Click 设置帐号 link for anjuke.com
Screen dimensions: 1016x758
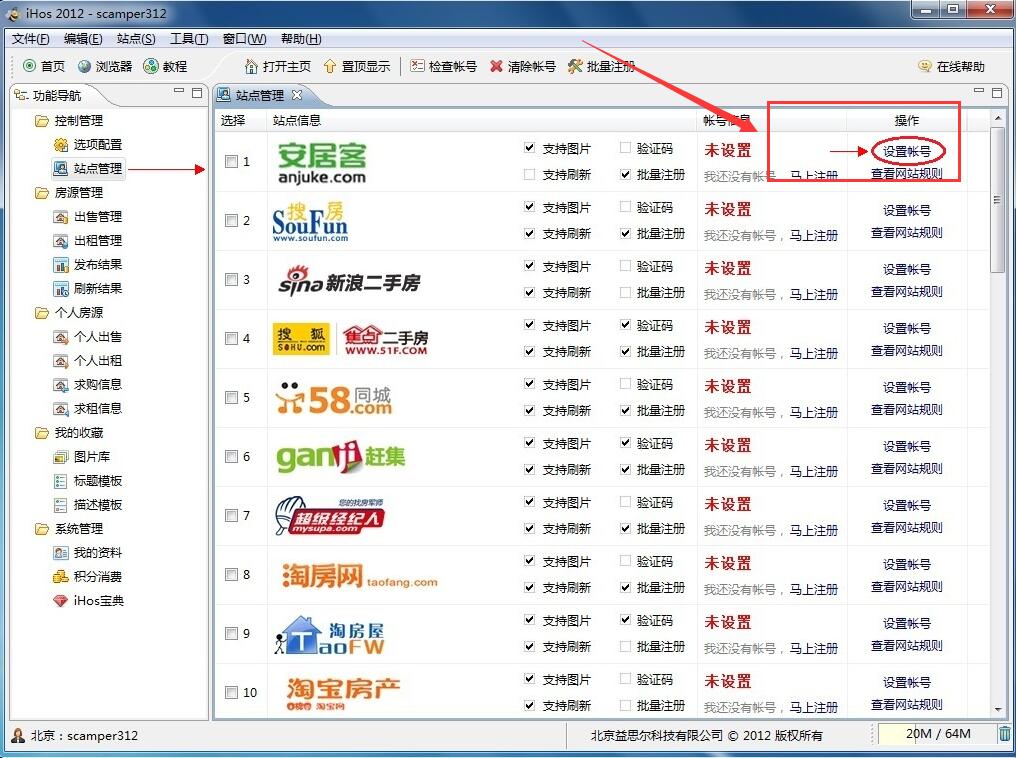click(x=906, y=150)
